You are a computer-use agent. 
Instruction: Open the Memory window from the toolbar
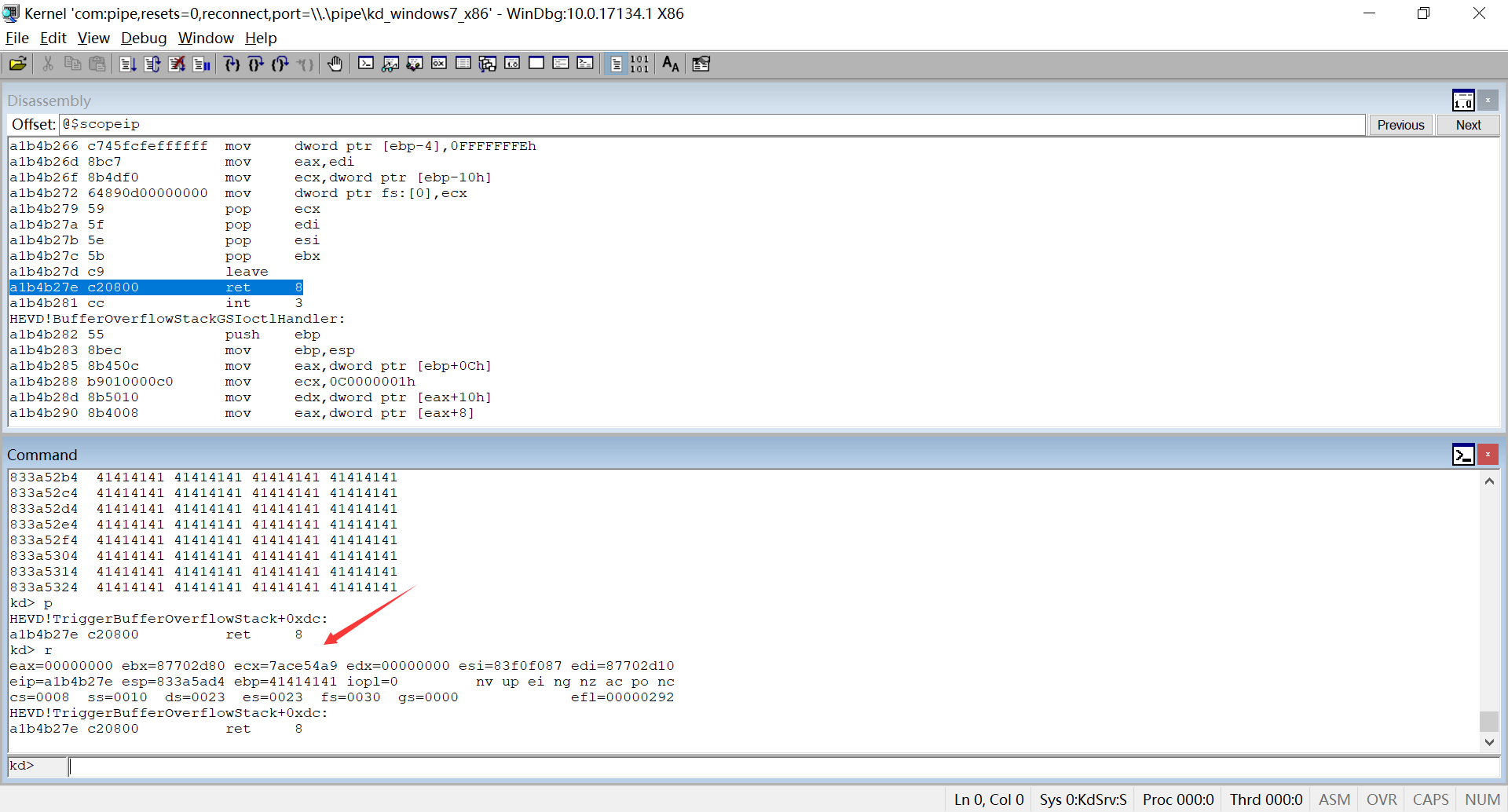(x=463, y=64)
